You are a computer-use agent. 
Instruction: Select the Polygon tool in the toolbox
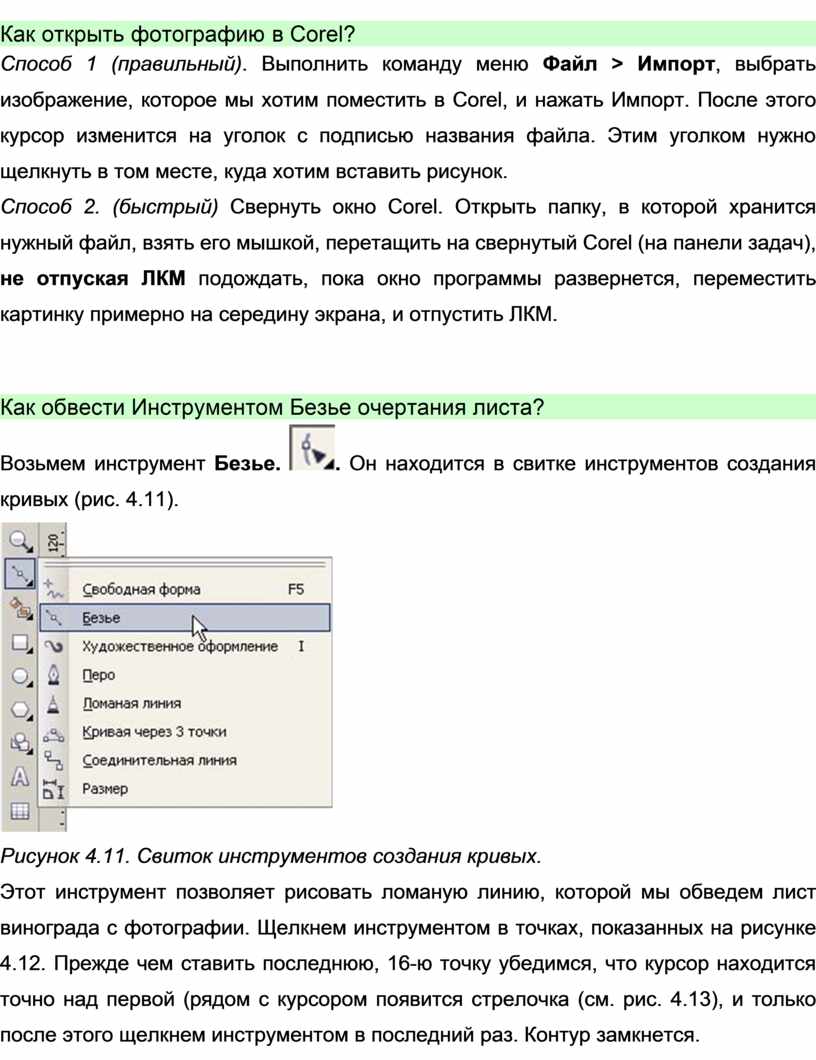pyautogui.click(x=20, y=710)
